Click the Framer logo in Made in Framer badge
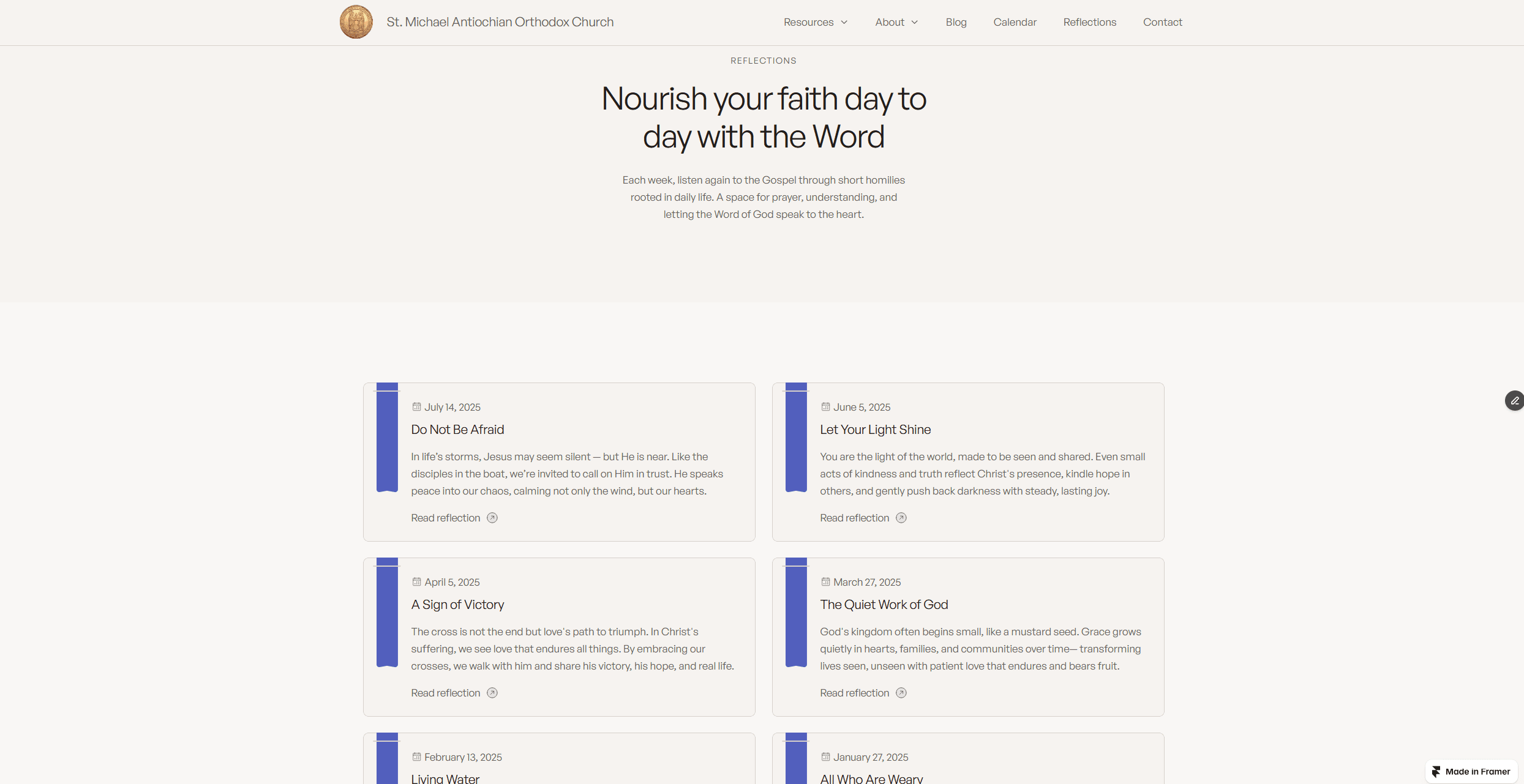The width and height of the screenshot is (1524, 784). (1436, 772)
